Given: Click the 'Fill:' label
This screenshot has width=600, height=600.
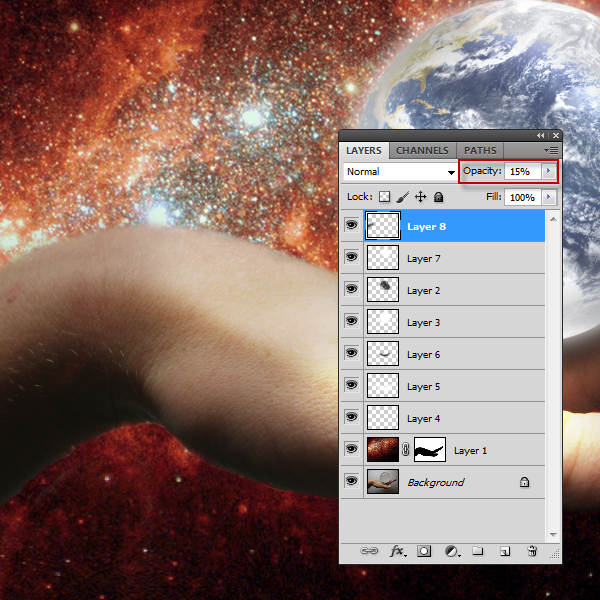Looking at the screenshot, I should (x=494, y=196).
